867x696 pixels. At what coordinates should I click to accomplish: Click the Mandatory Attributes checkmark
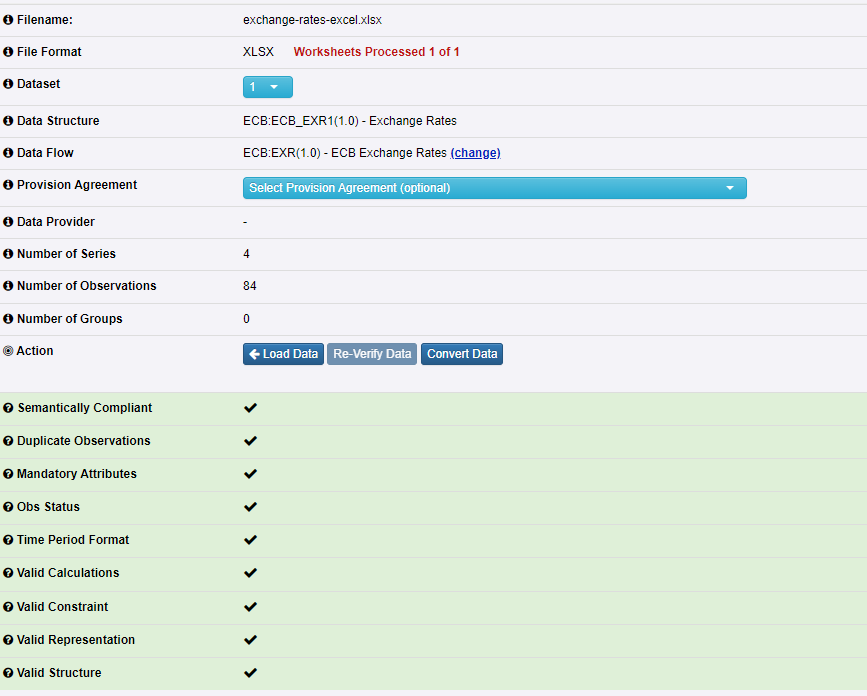click(250, 474)
